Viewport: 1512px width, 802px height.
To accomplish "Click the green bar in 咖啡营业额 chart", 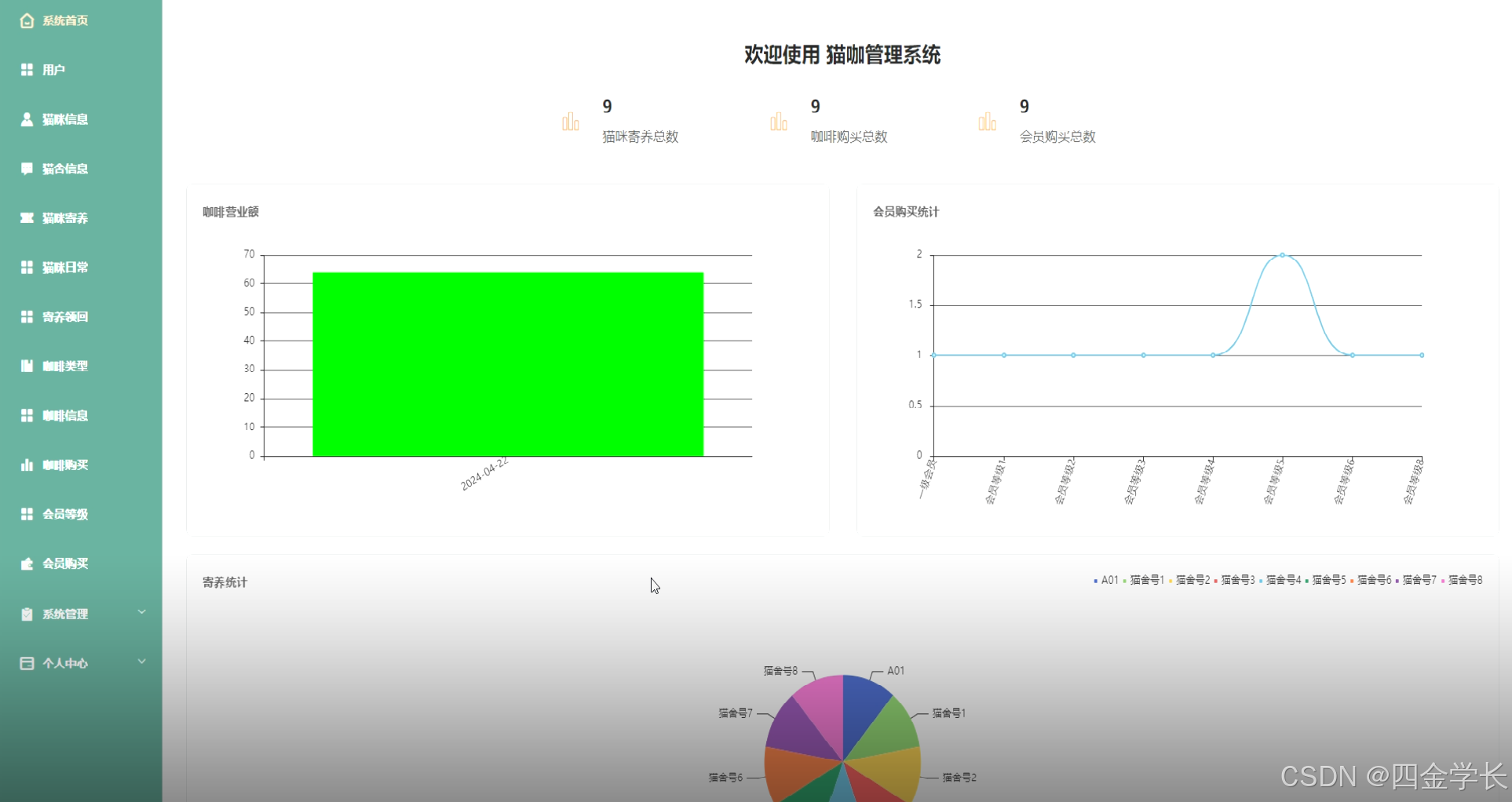I will [508, 364].
